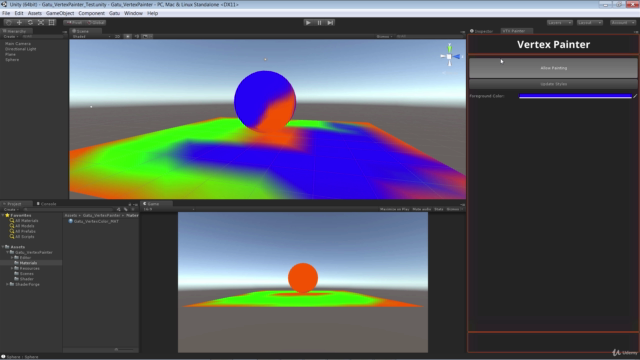Click the search by type icon
This screenshot has width=640, height=360.
coord(119,209)
